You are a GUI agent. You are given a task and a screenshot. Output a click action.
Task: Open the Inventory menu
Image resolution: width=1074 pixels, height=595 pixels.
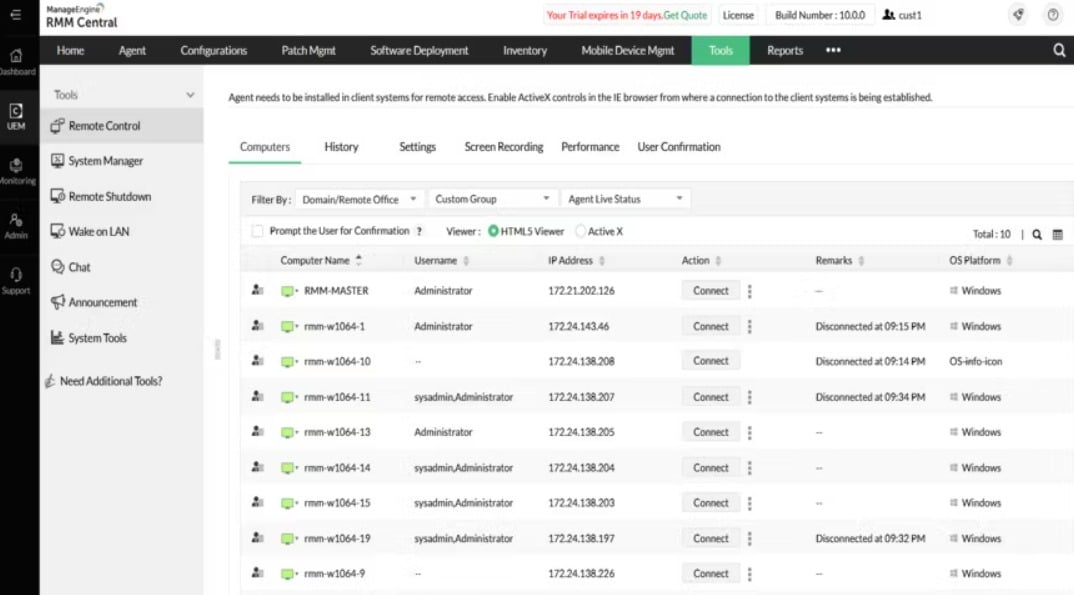525,51
